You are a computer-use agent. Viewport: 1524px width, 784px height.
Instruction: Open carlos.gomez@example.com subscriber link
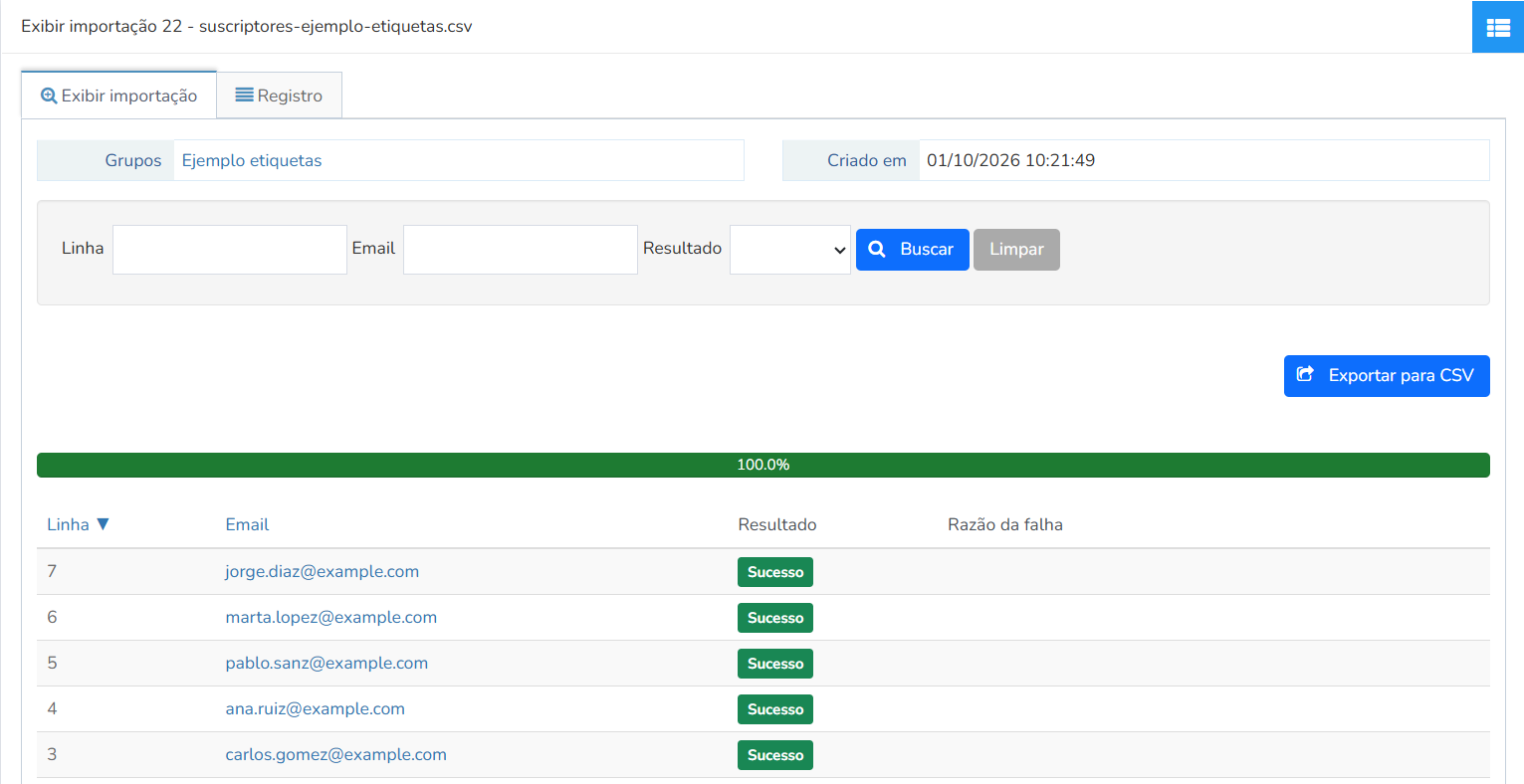point(336,755)
